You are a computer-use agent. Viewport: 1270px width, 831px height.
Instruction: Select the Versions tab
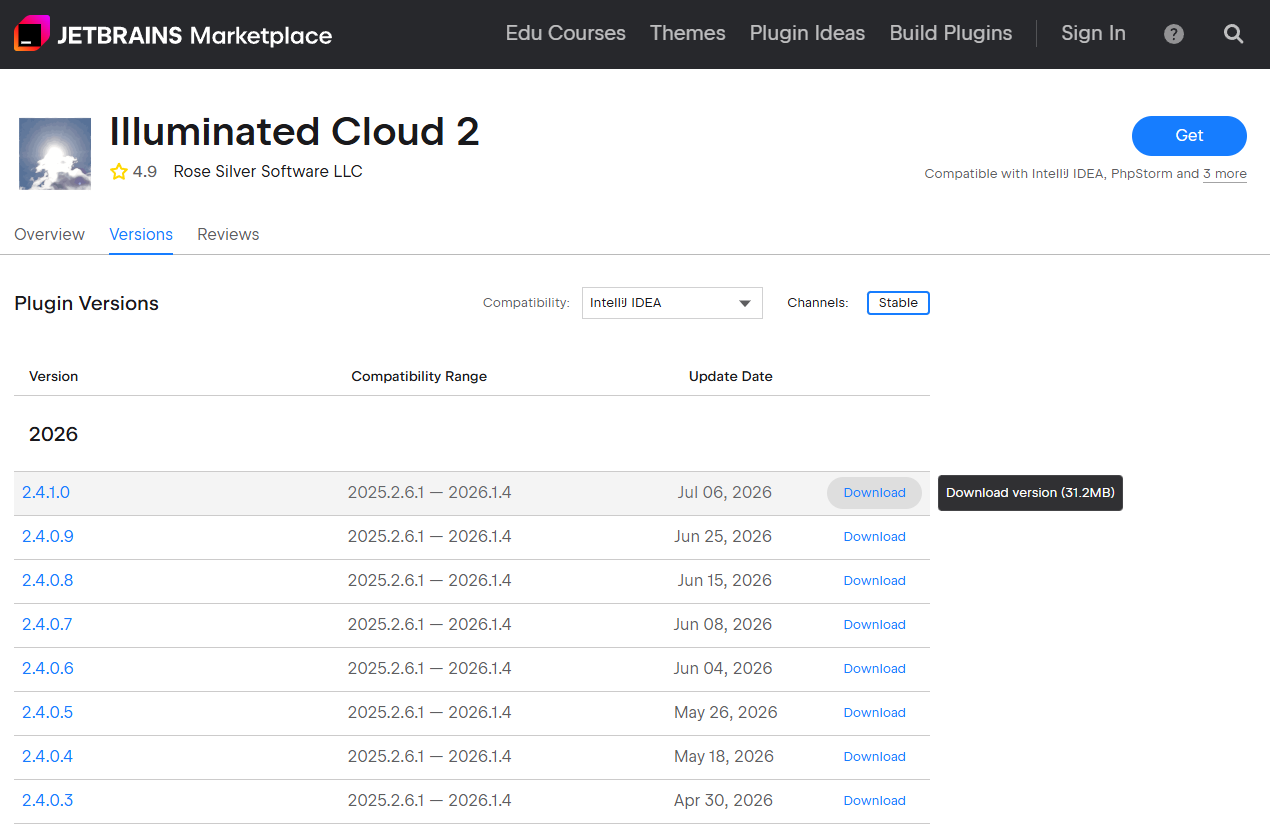(141, 234)
